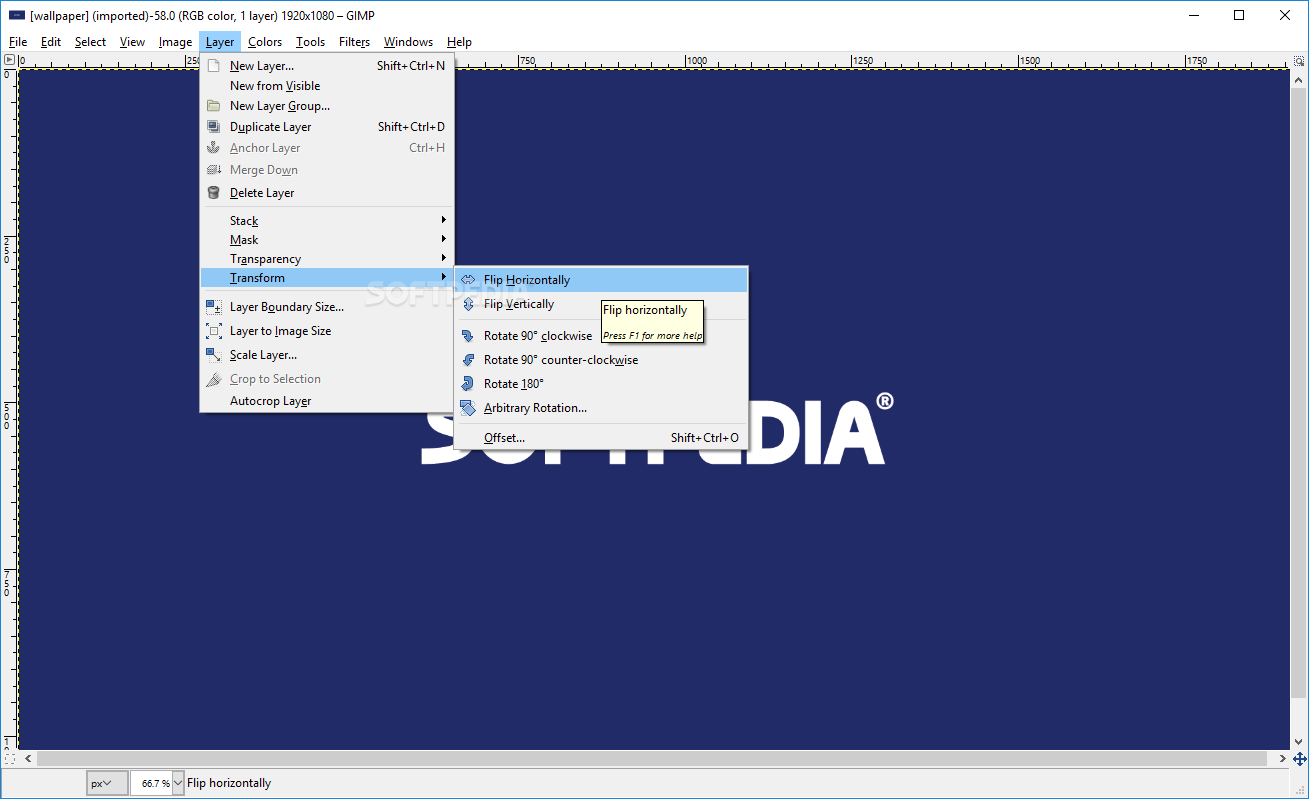Click the Layer Boundary Size icon
Image resolution: width=1309 pixels, height=799 pixels.
coord(214,307)
